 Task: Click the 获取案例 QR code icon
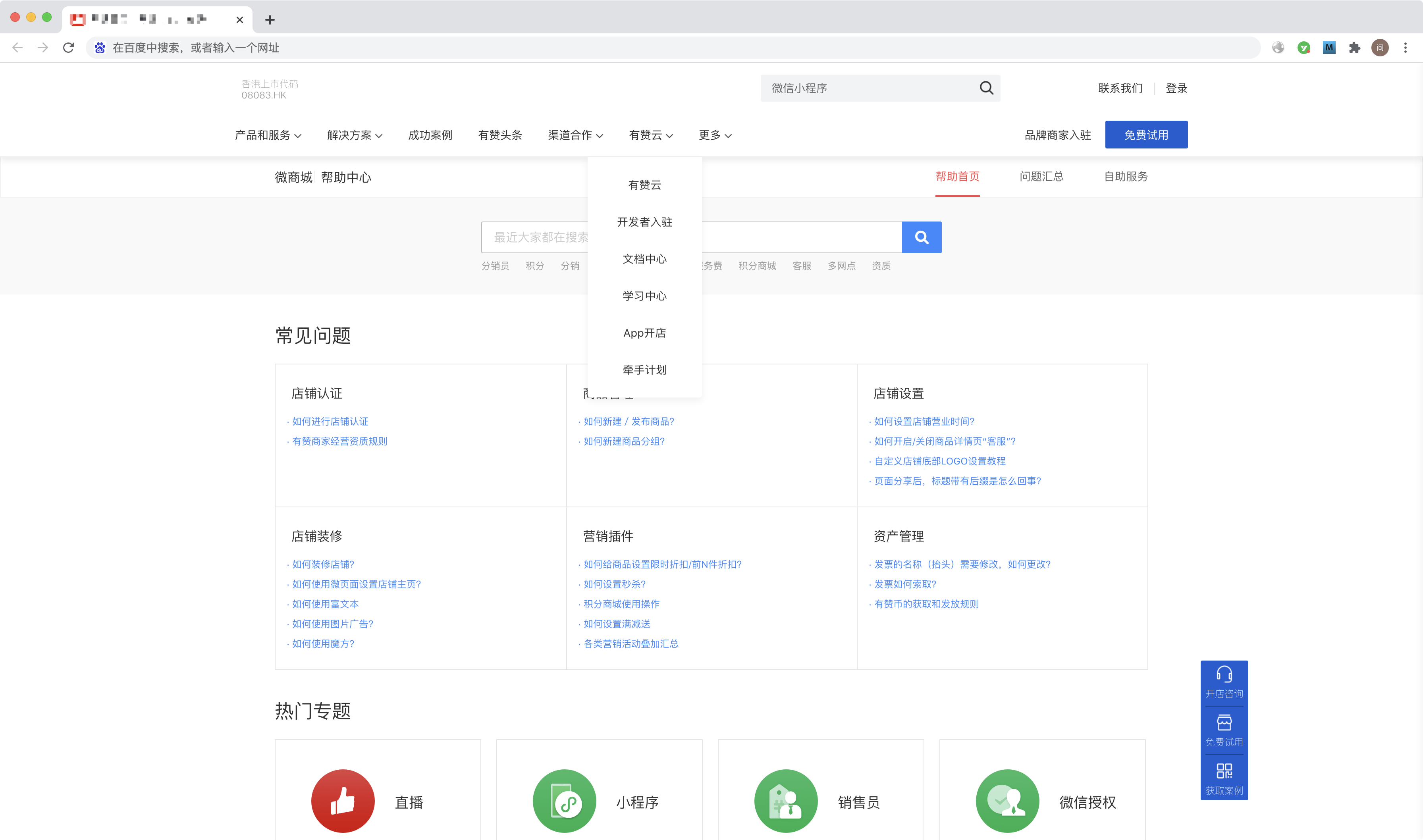(1224, 771)
